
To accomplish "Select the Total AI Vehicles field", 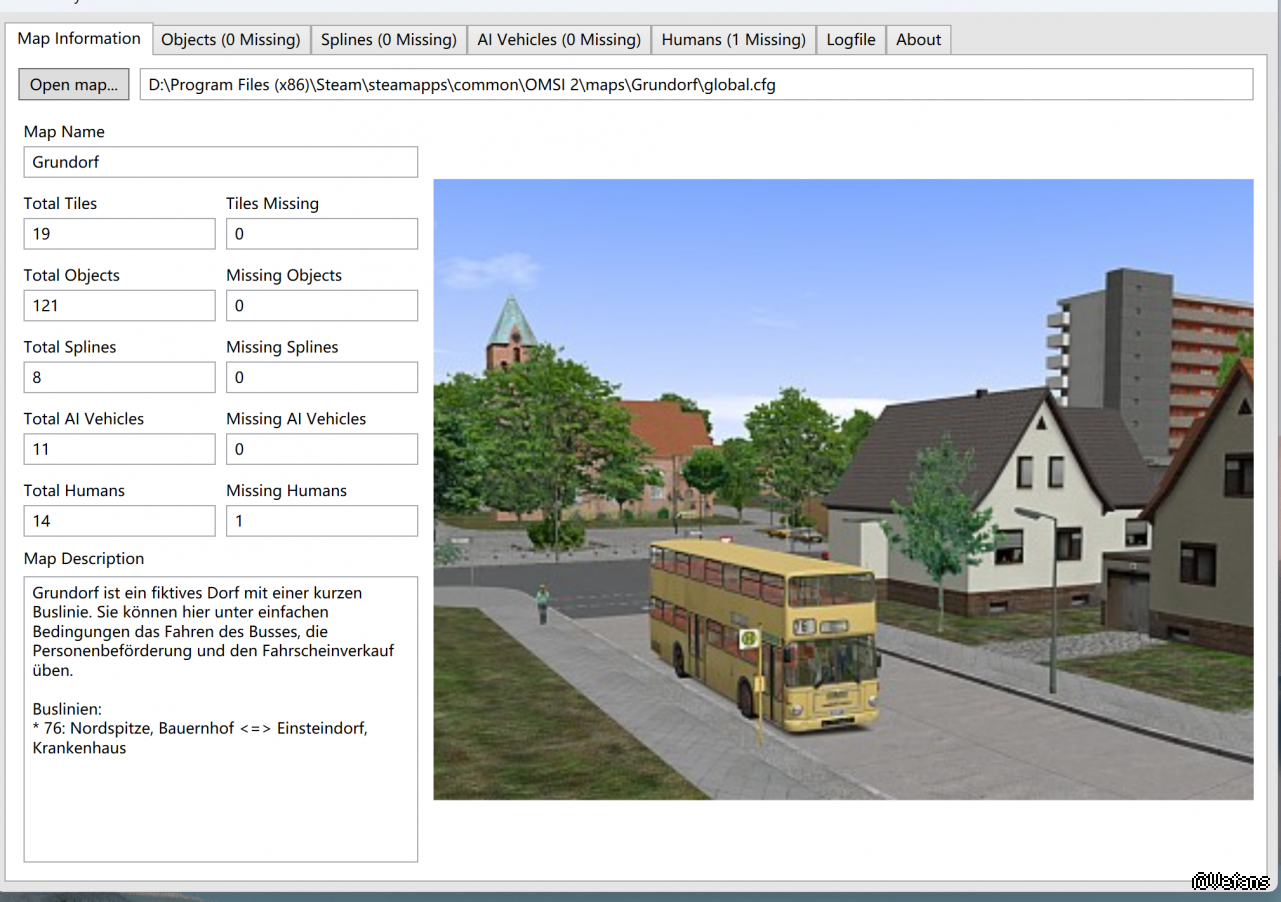I will [119, 450].
